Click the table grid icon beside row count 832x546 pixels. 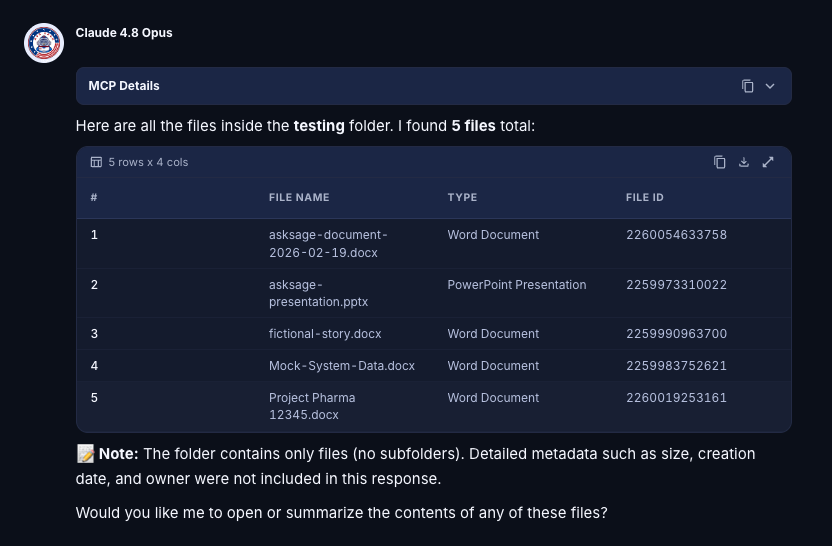pyautogui.click(x=96, y=162)
